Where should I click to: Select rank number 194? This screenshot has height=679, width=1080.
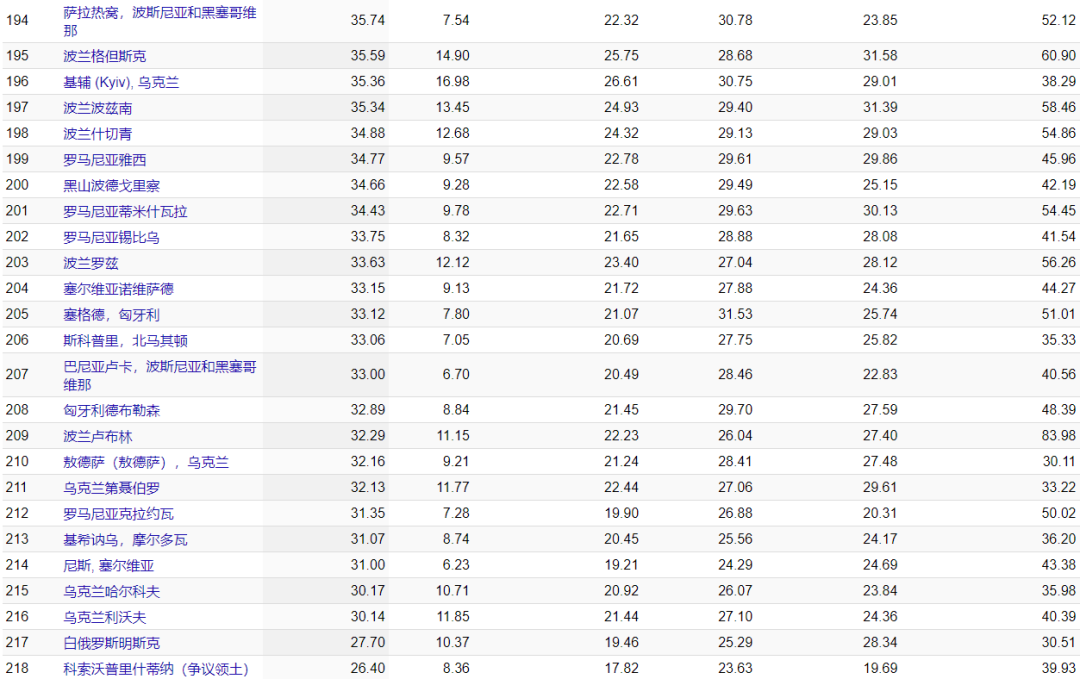click(17, 21)
